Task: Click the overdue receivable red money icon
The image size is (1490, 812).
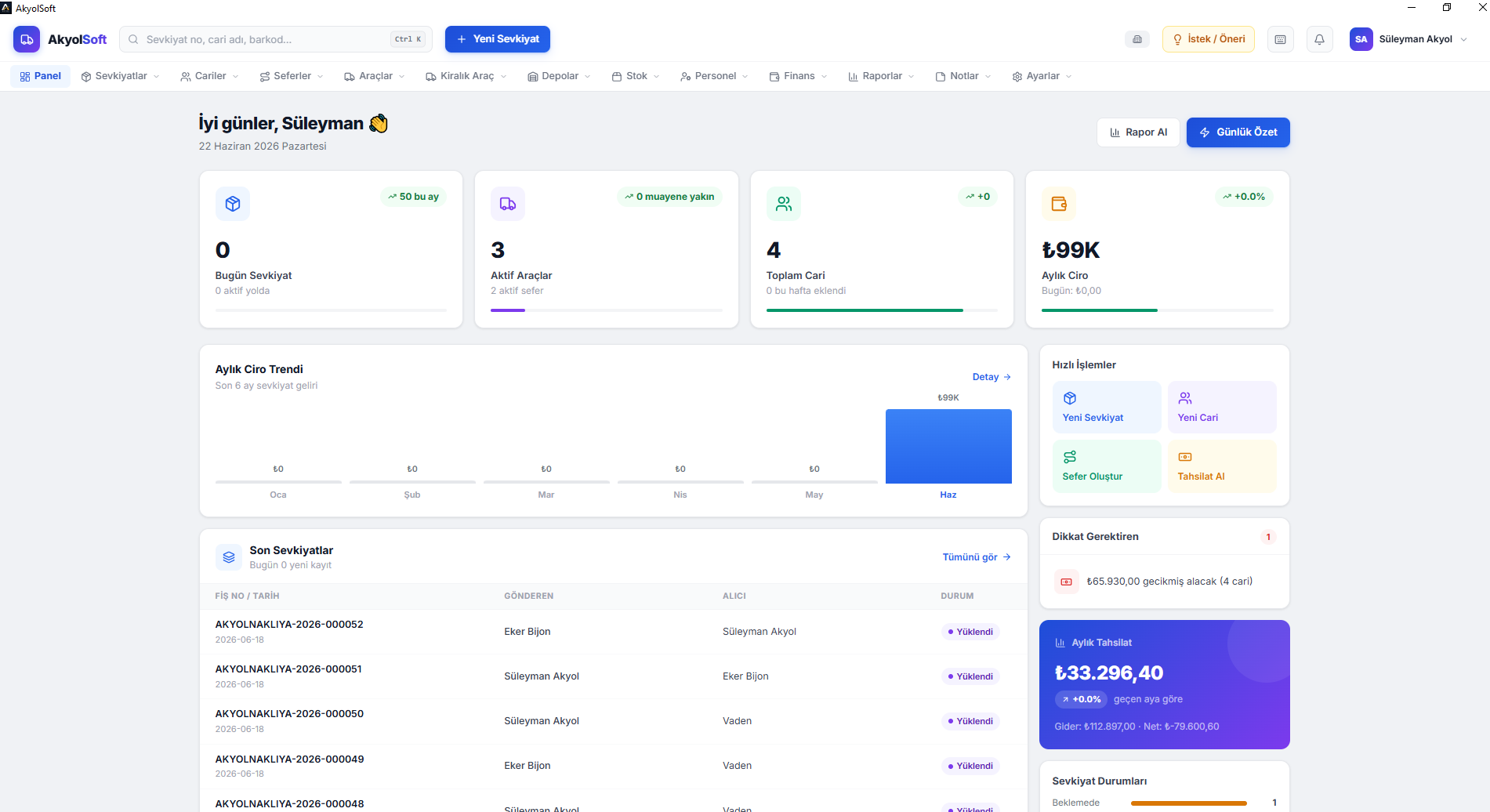Action: tap(1066, 582)
